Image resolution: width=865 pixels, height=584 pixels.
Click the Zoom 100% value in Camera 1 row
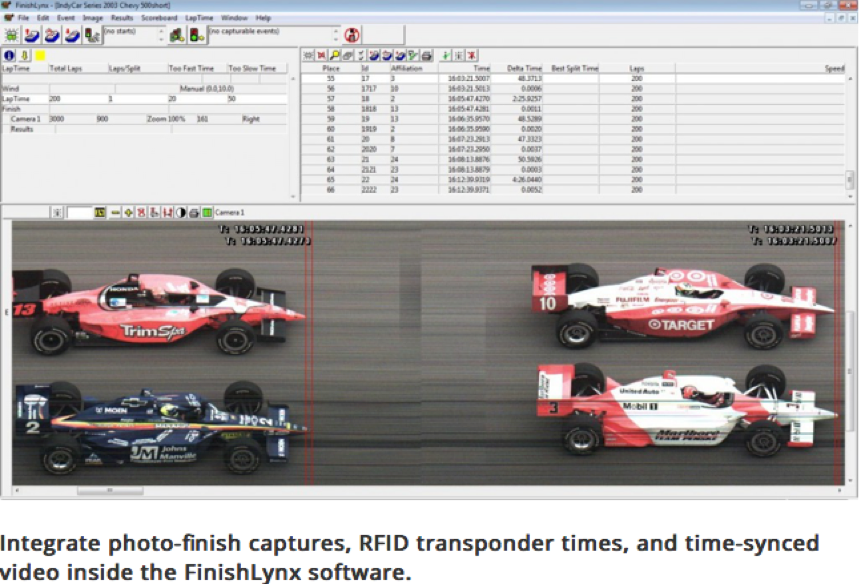click(x=165, y=119)
